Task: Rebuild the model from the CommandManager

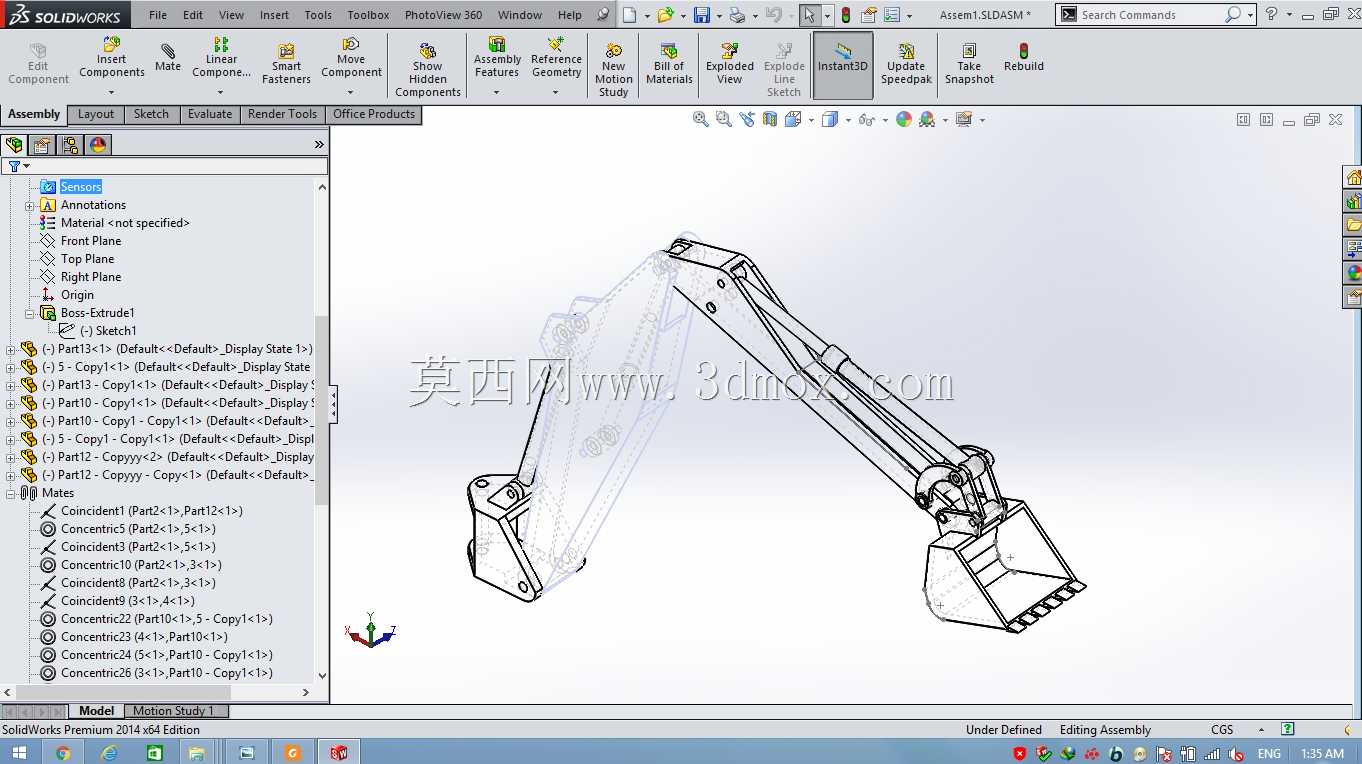Action: click(1024, 58)
